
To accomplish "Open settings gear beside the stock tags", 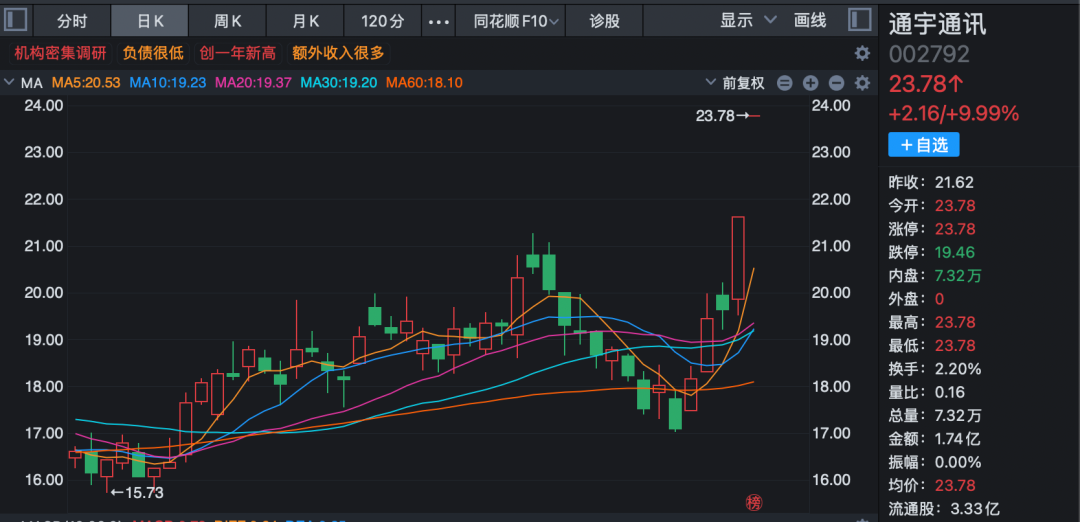I will click(x=861, y=53).
